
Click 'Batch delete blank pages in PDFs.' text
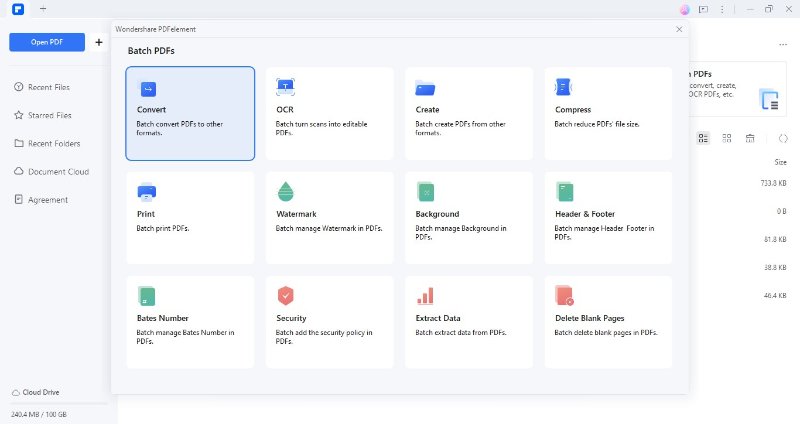tap(606, 332)
